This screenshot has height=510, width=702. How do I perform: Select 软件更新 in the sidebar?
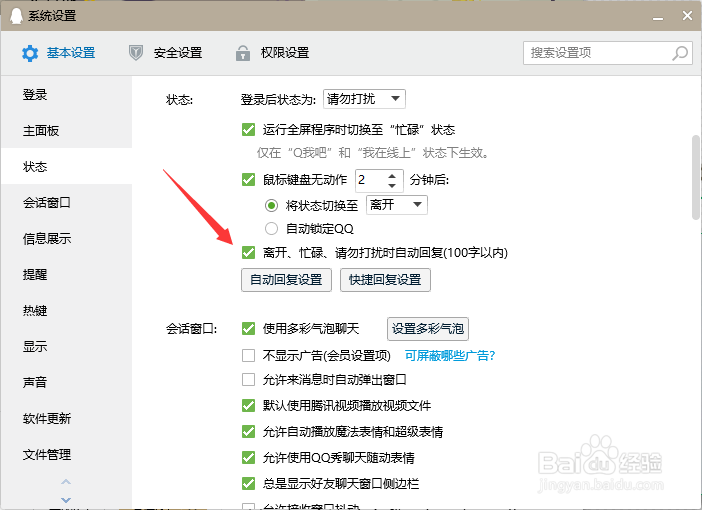(x=66, y=418)
